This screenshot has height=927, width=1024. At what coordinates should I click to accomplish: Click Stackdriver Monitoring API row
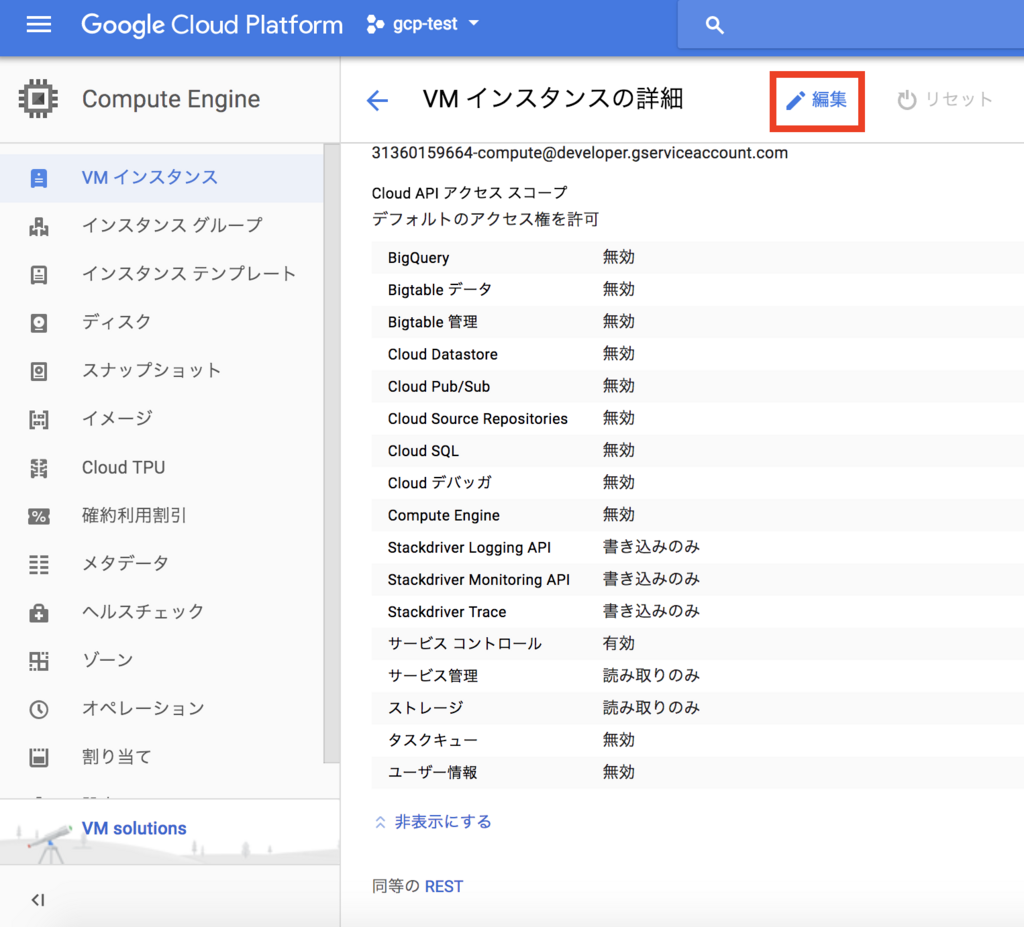[x=697, y=579]
